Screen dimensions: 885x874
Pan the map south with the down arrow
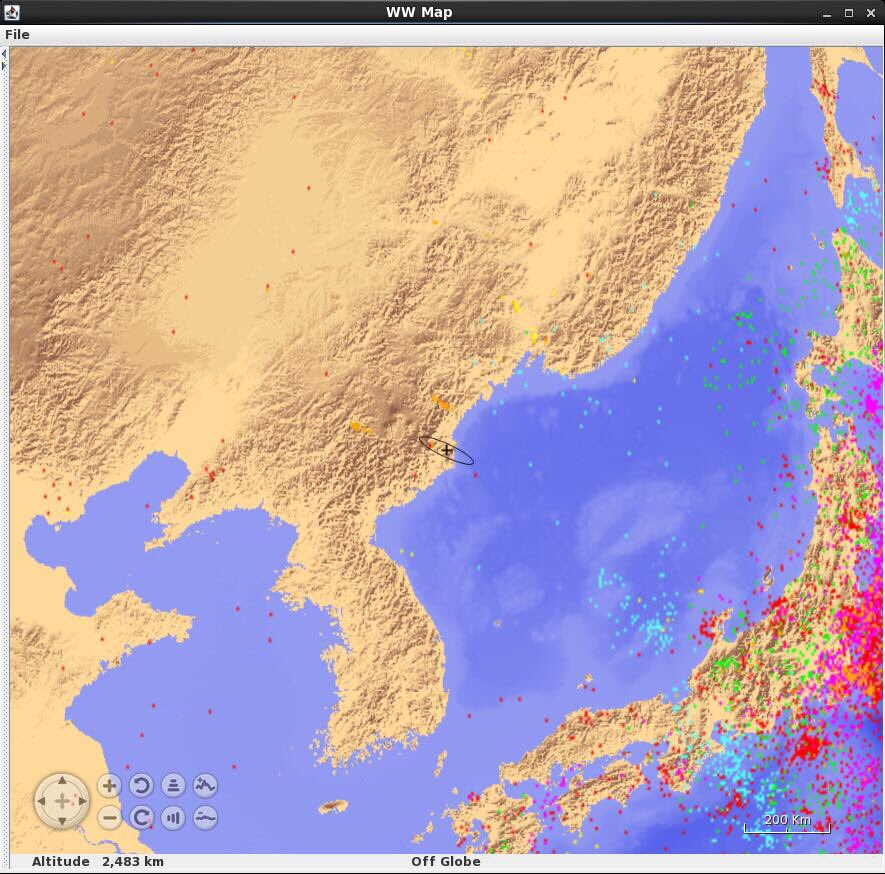click(62, 821)
